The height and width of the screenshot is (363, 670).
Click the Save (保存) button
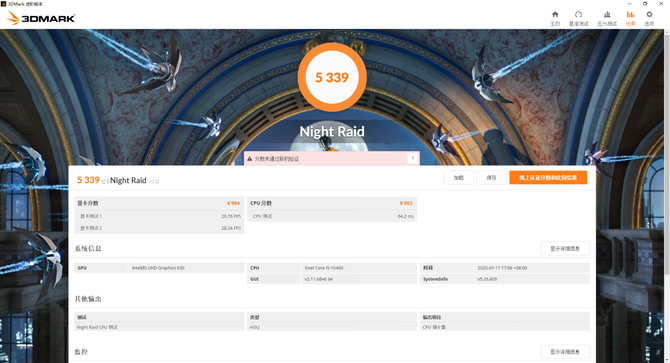491,178
